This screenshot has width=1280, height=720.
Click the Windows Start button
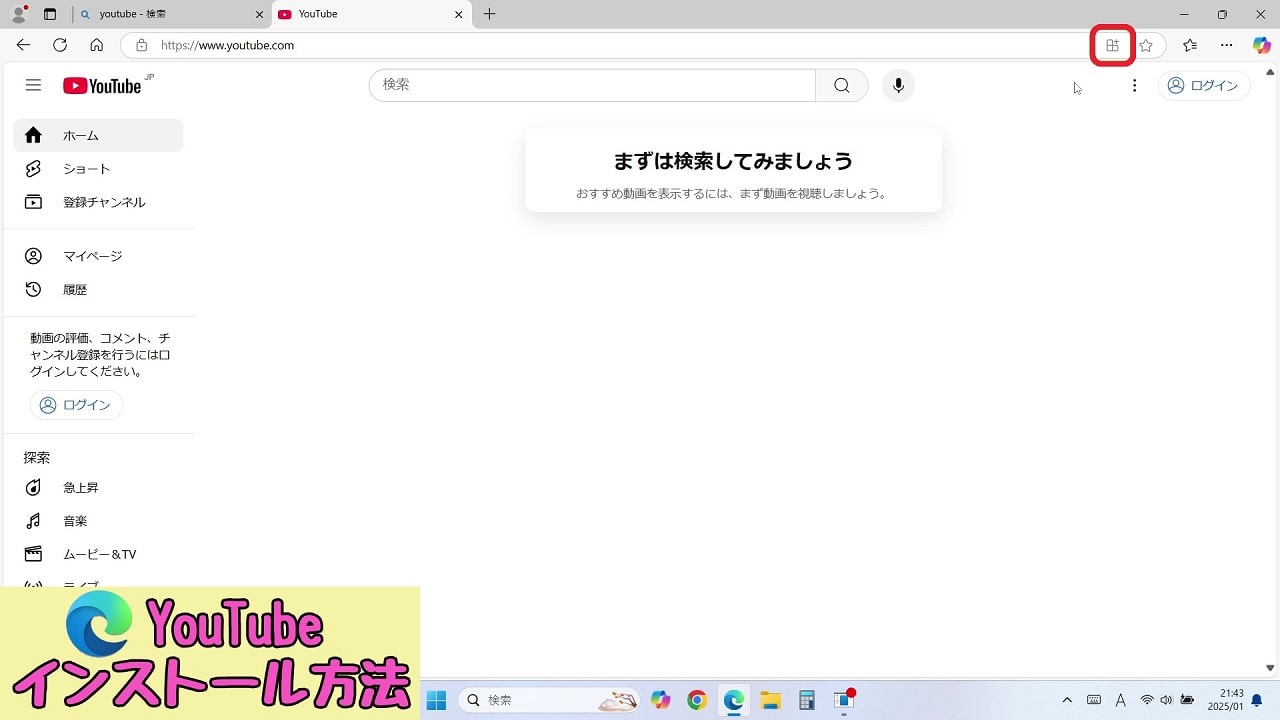[x=436, y=700]
